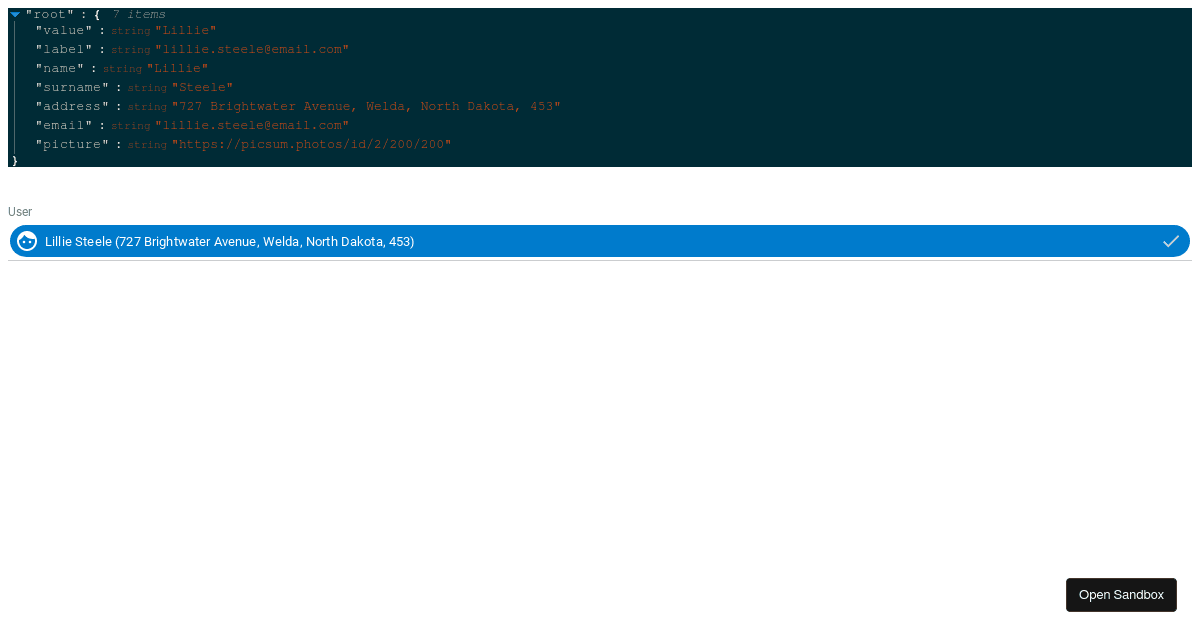The height and width of the screenshot is (630, 1200).
Task: Click the "root" key label
Action: coord(50,14)
